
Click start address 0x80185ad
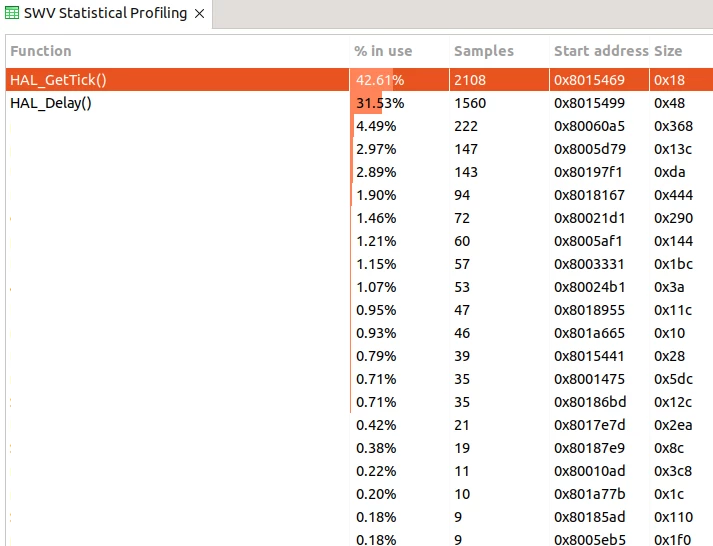tap(589, 517)
